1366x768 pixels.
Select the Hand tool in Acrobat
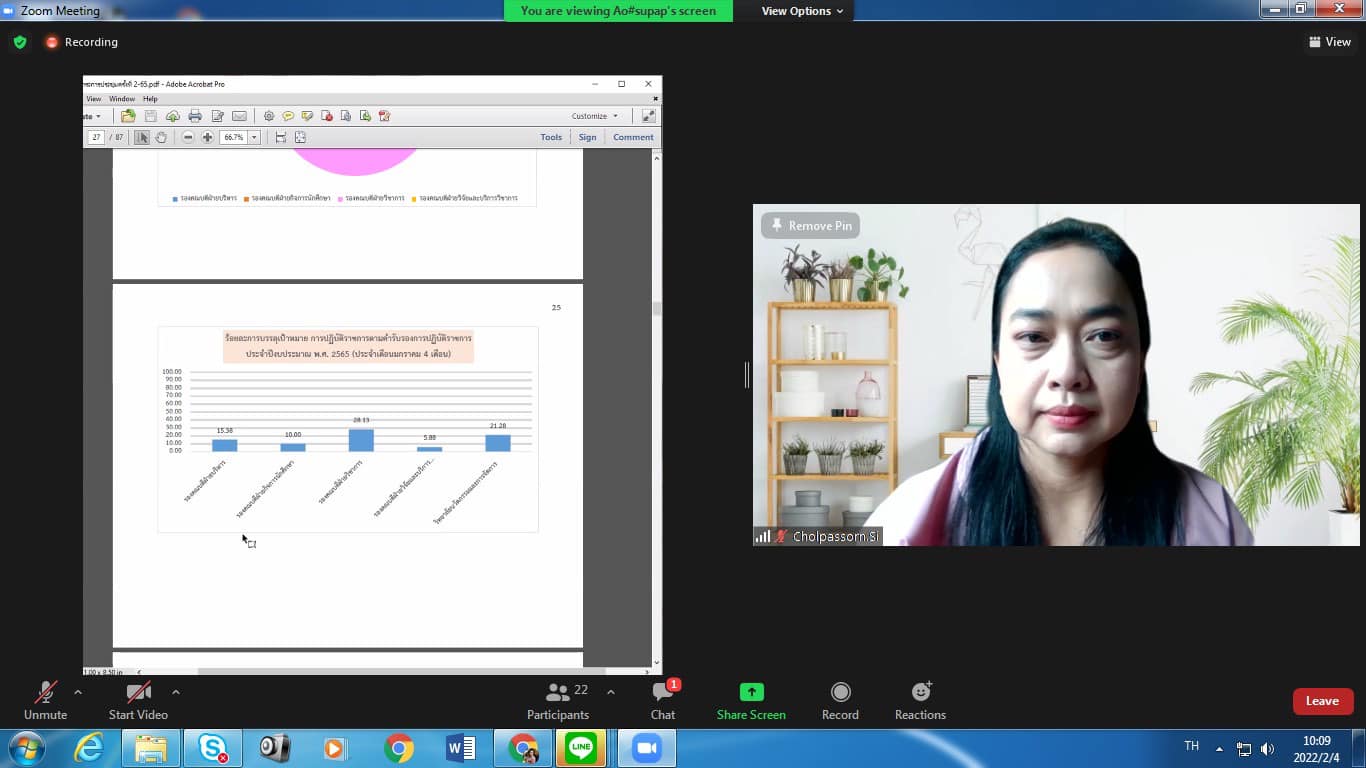pos(161,137)
